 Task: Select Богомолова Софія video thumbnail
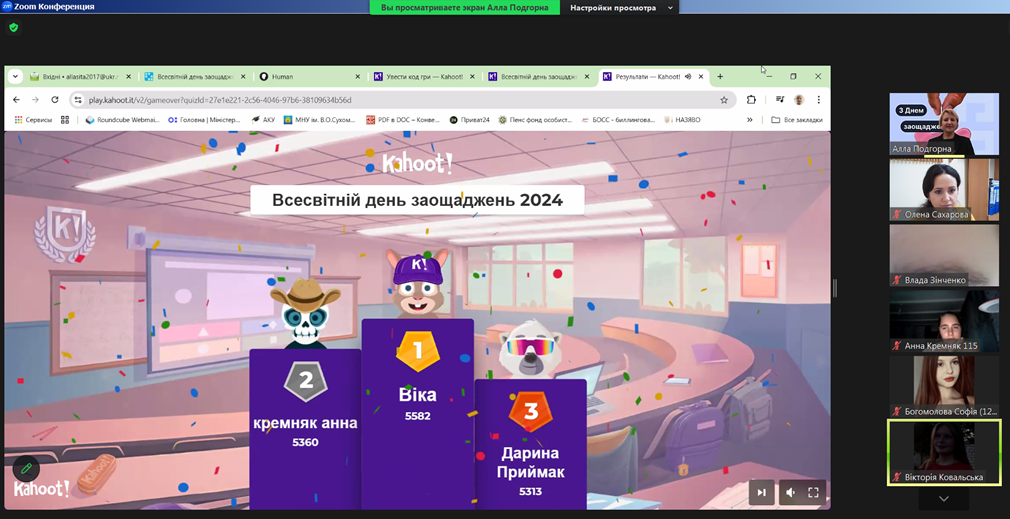tap(944, 386)
